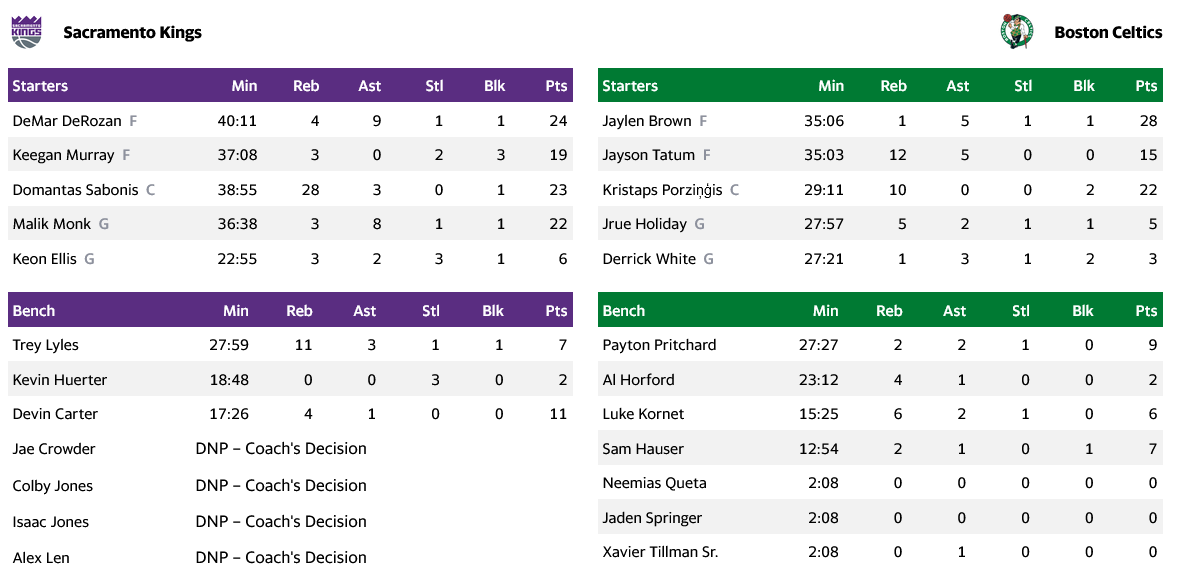Click the Kings purple Starters header label
Viewport: 1186px width, 566px height.
pyautogui.click(x=40, y=86)
